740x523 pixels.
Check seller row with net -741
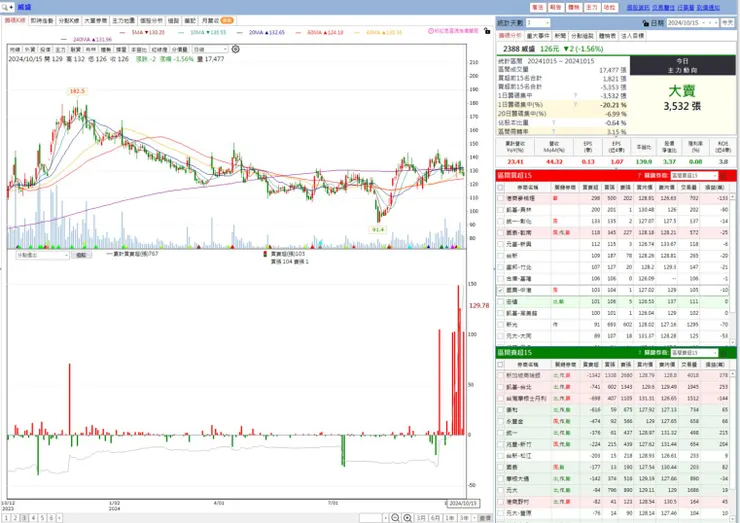tap(500, 387)
